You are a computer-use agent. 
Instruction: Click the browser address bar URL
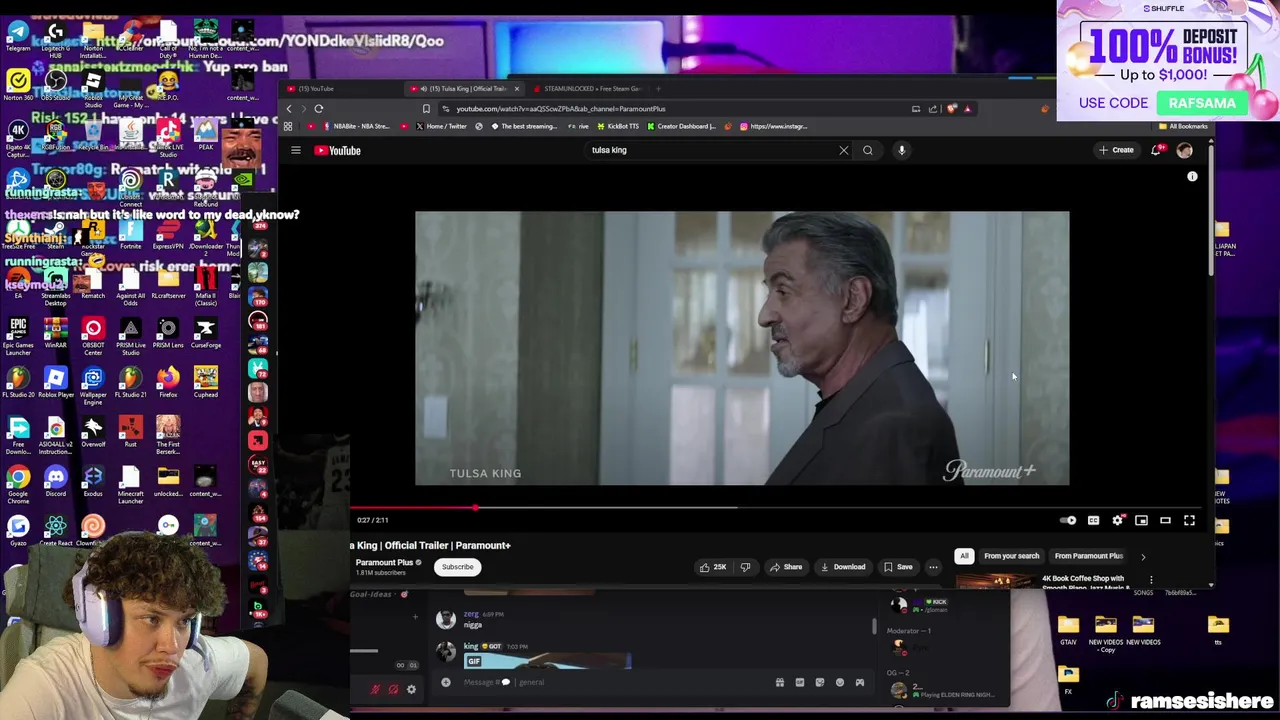tap(561, 109)
